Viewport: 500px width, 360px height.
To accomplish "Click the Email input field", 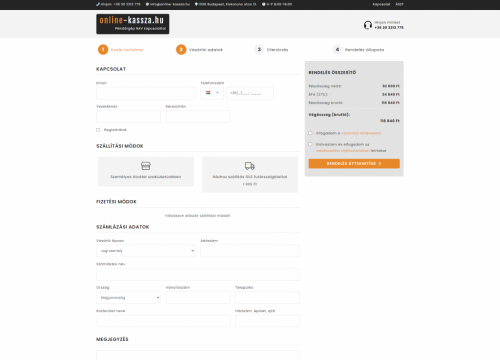I will pos(146,93).
